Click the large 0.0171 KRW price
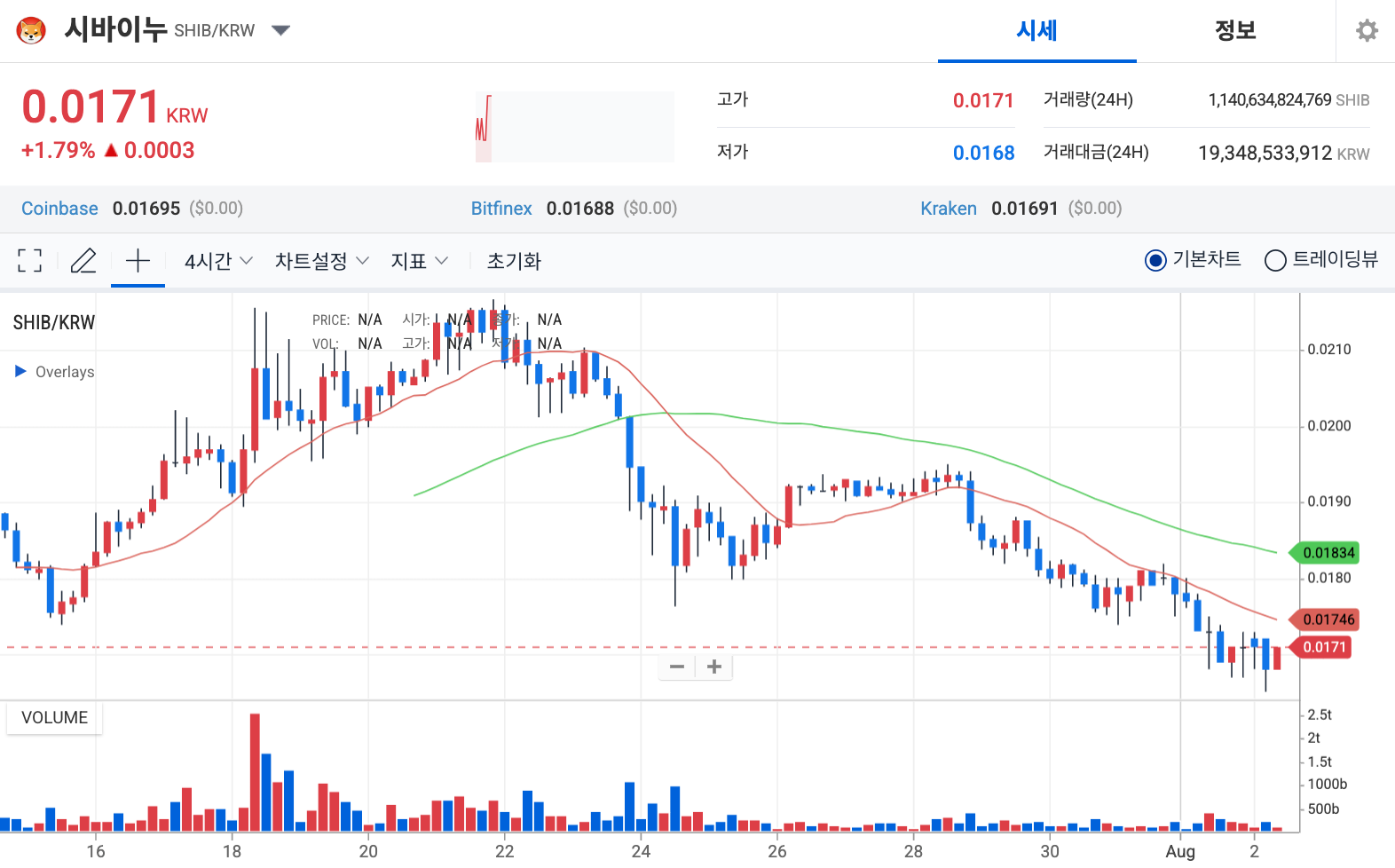This screenshot has width=1395, height=868. point(114,107)
